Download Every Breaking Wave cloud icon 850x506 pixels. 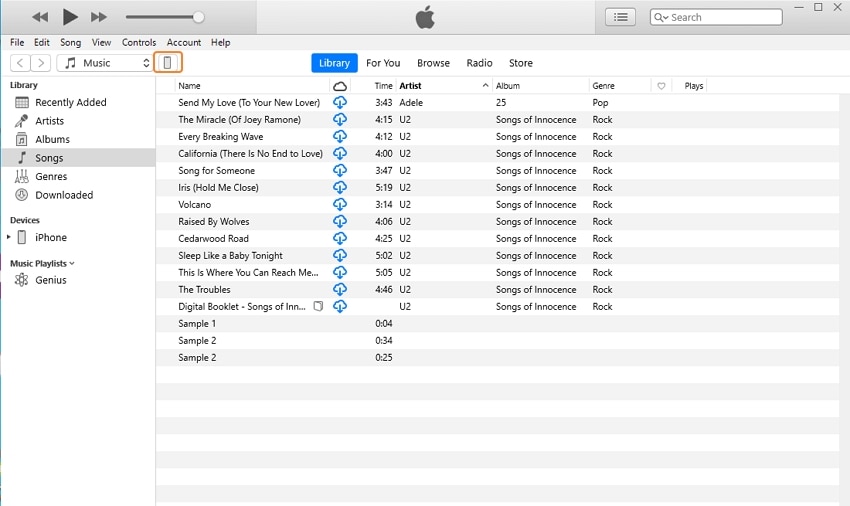point(340,136)
